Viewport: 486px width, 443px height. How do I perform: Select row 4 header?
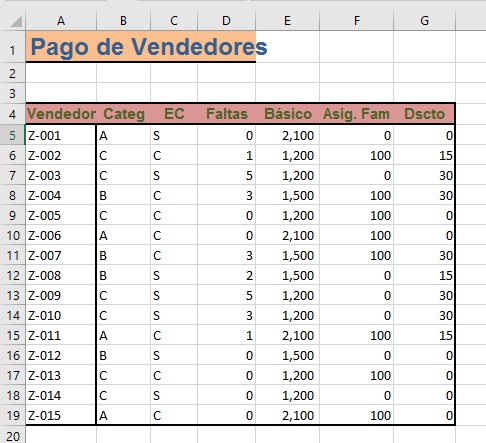[12, 114]
